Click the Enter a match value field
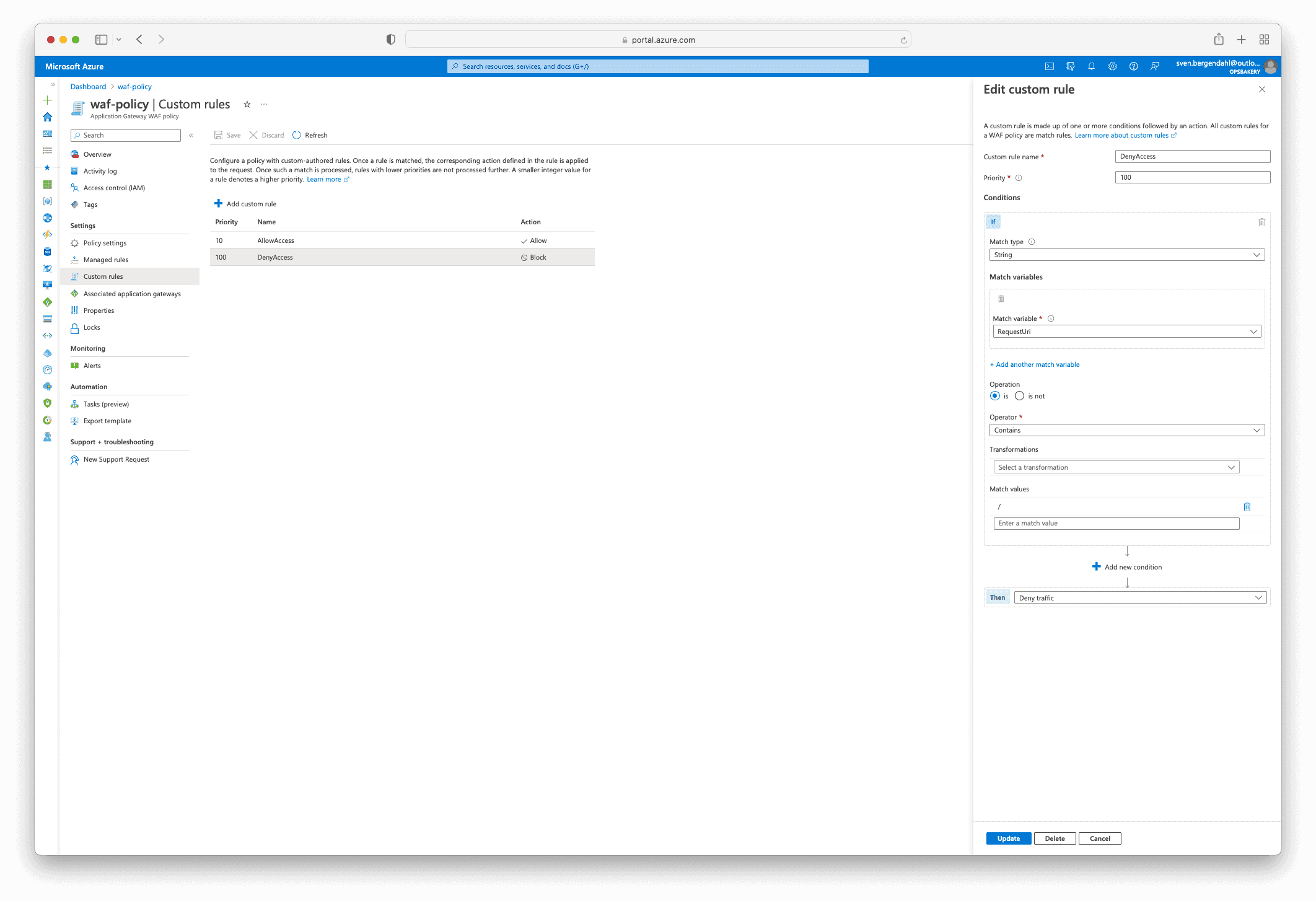The image size is (1316, 901). [1116, 524]
